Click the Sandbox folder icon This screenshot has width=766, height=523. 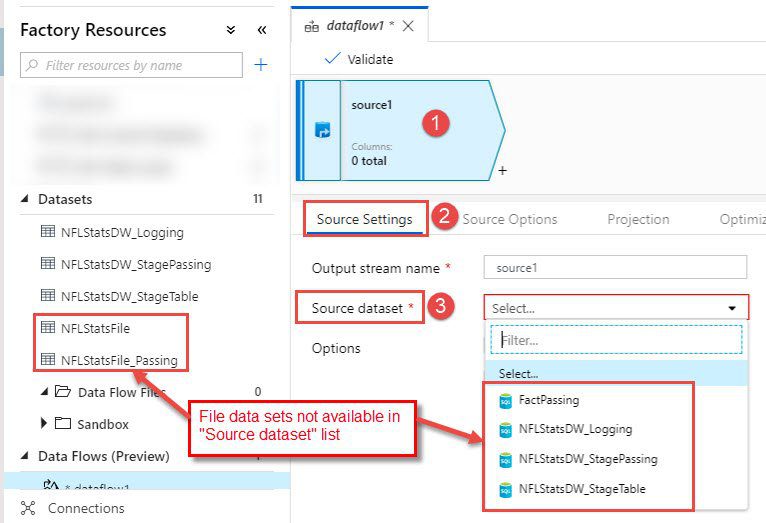click(63, 423)
